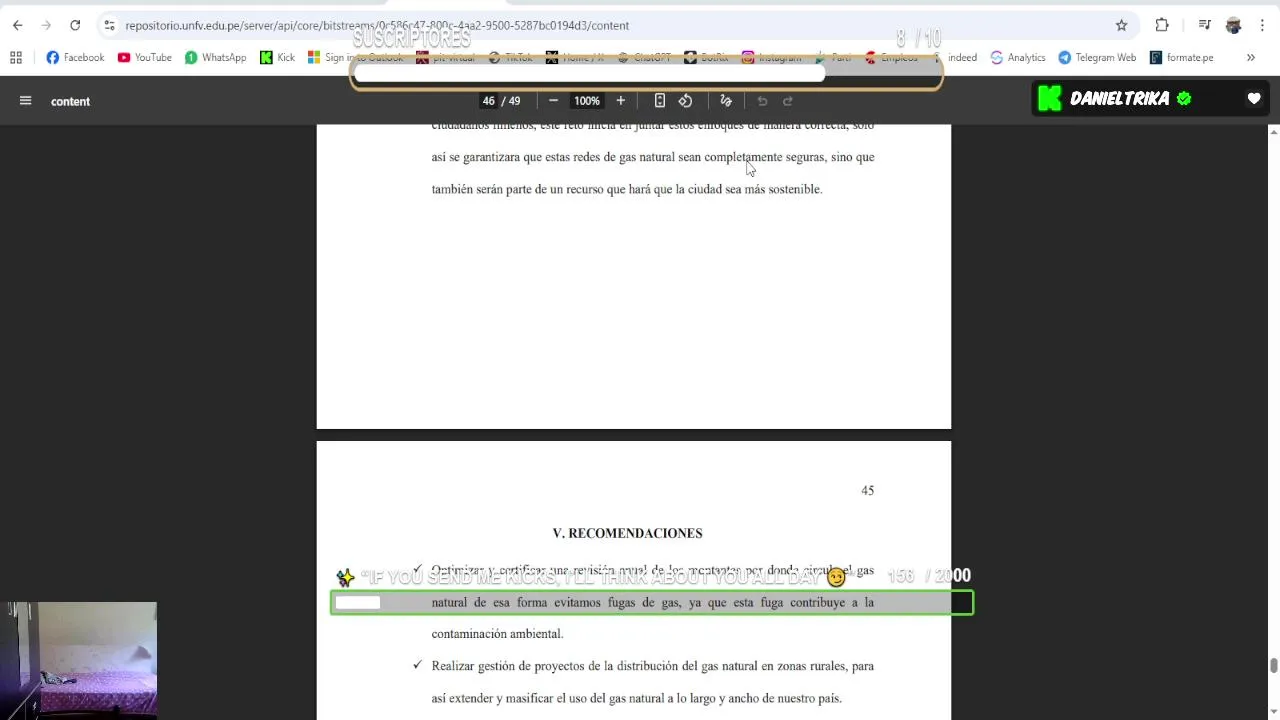This screenshot has width=1280, height=720.
Task: Expand the hidden bookmarks chevron
Action: tap(1250, 57)
